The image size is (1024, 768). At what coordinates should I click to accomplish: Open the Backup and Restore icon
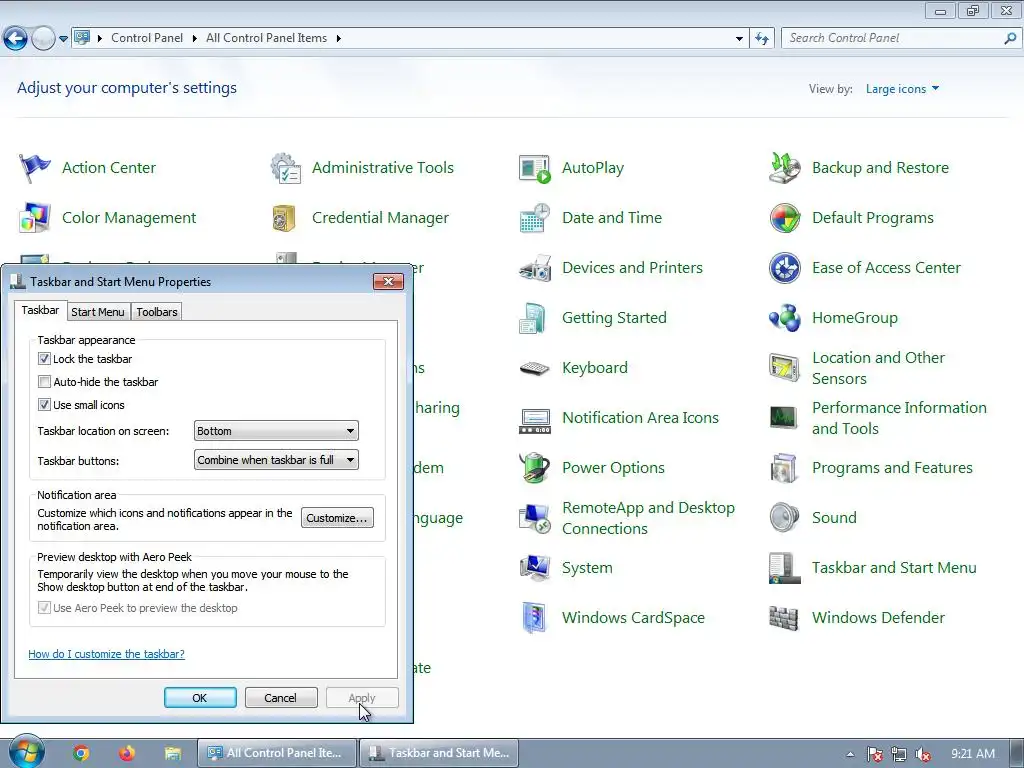[x=784, y=168]
